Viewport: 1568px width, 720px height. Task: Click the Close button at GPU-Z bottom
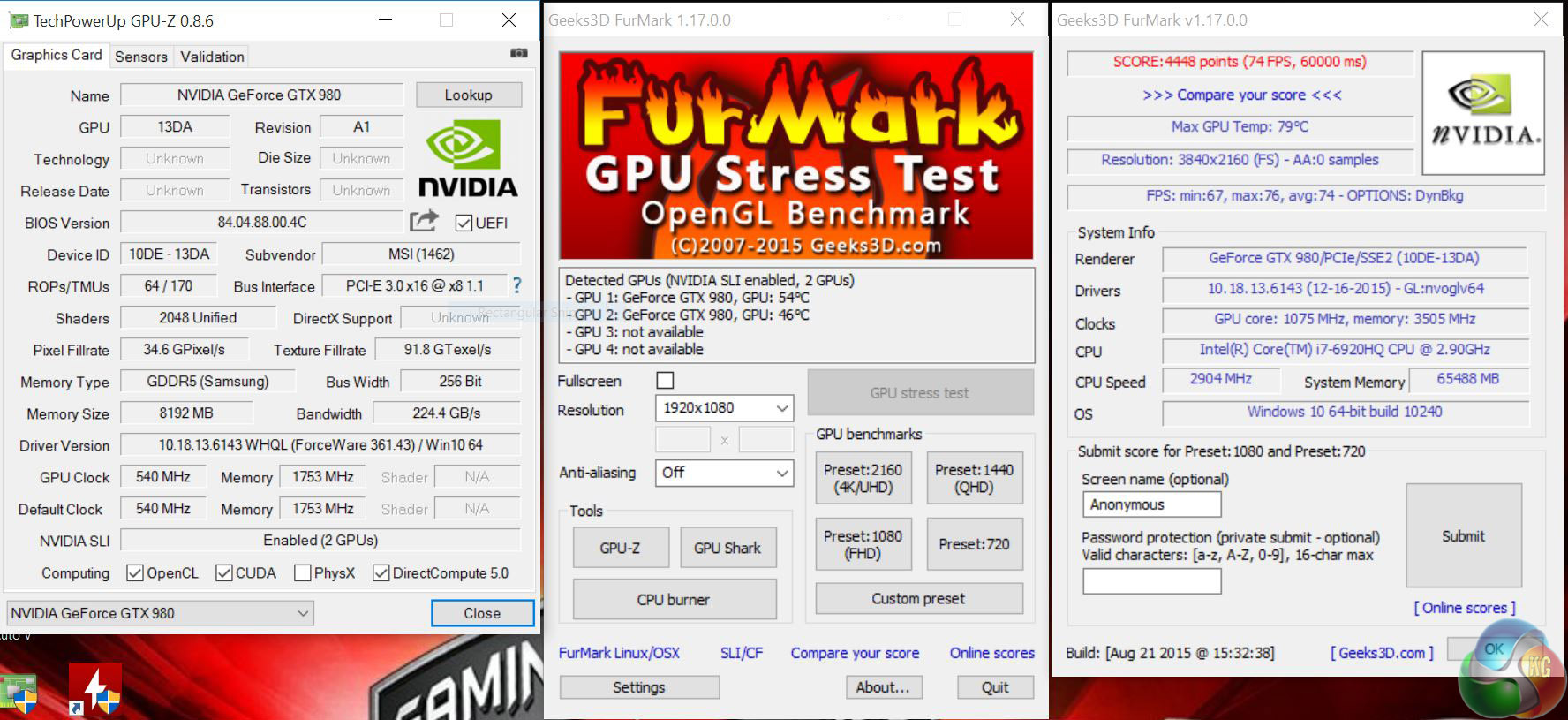coord(482,613)
